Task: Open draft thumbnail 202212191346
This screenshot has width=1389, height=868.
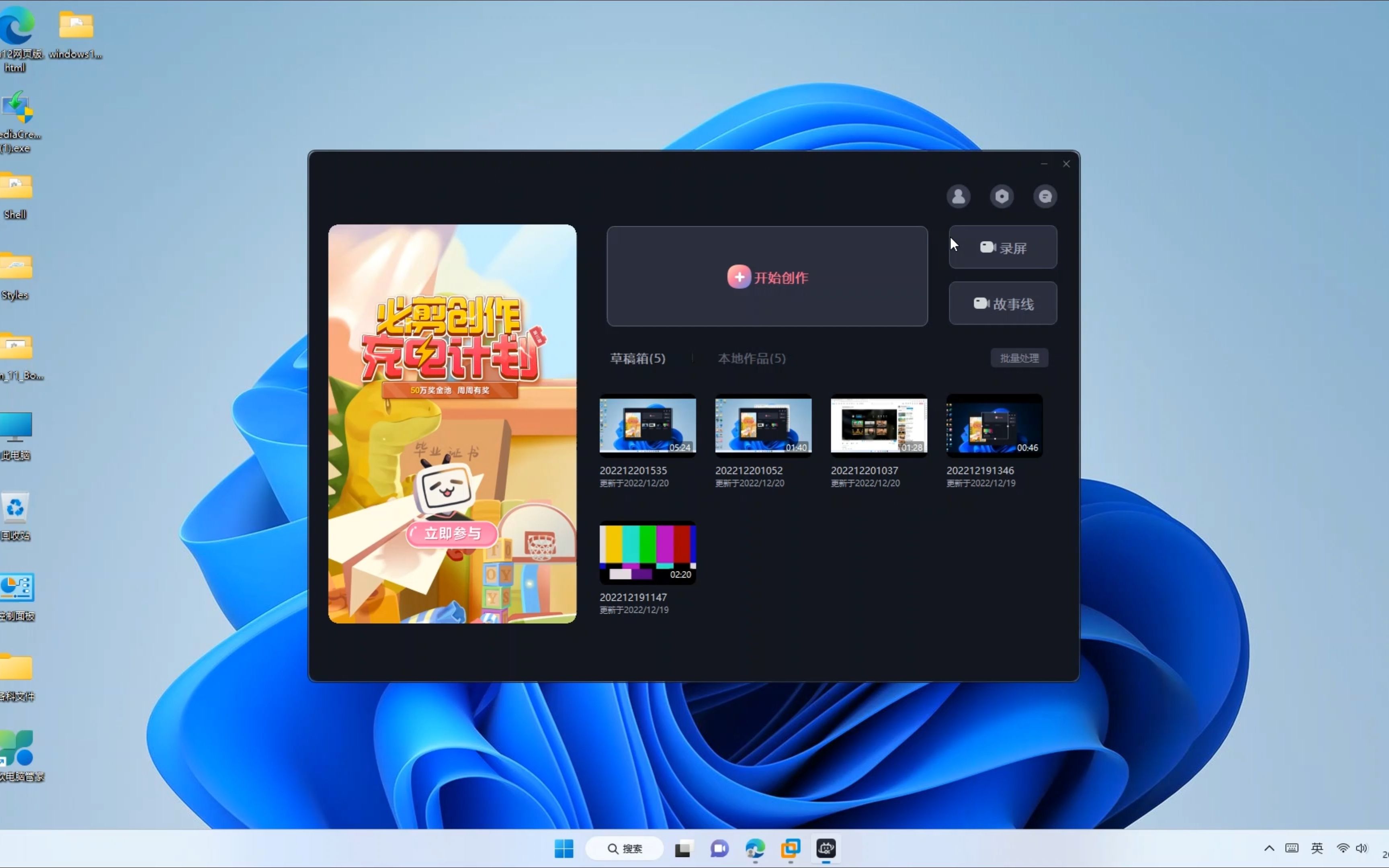Action: click(x=994, y=426)
